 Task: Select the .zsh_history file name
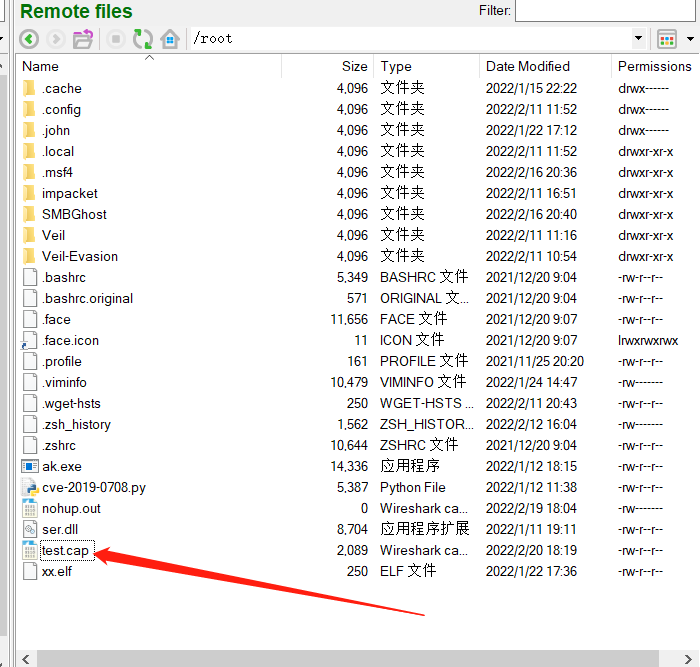click(x=76, y=425)
